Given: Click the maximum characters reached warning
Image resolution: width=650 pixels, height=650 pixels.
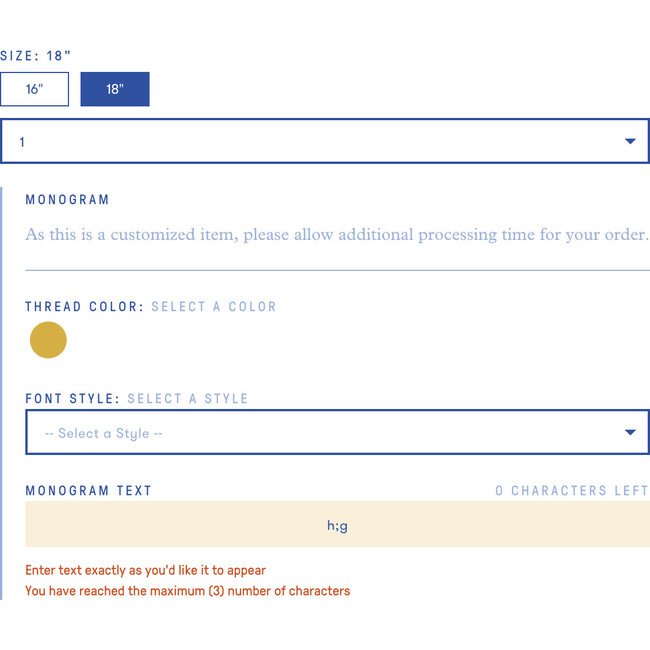Looking at the screenshot, I should pos(188,591).
